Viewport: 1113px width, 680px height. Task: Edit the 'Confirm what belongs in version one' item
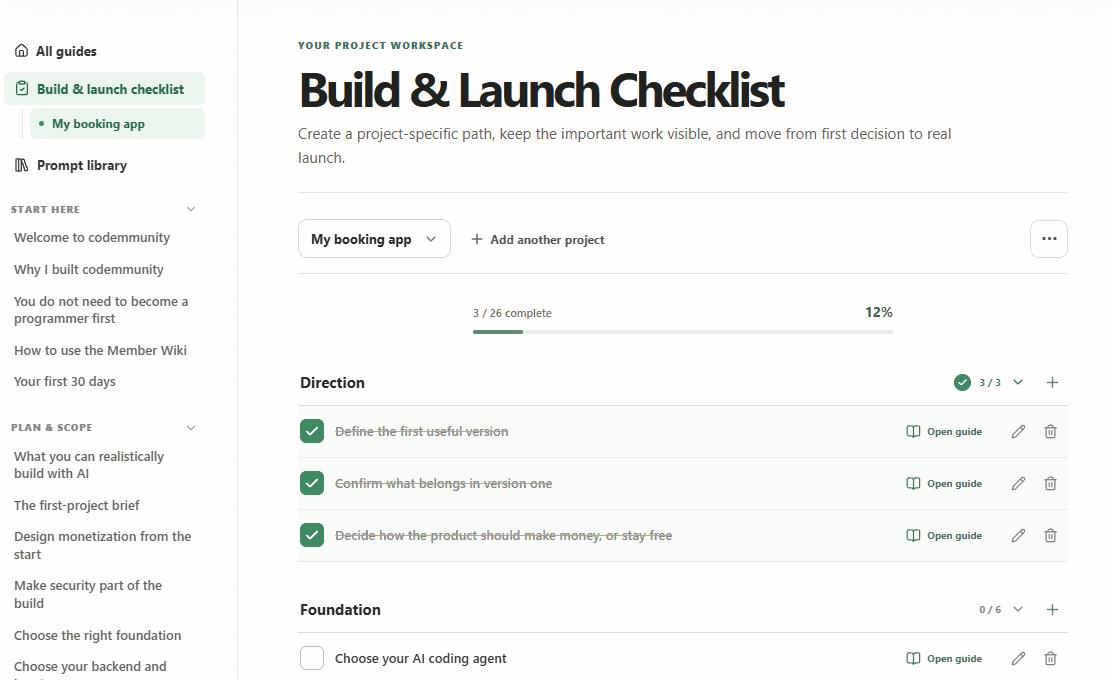[x=1019, y=483]
